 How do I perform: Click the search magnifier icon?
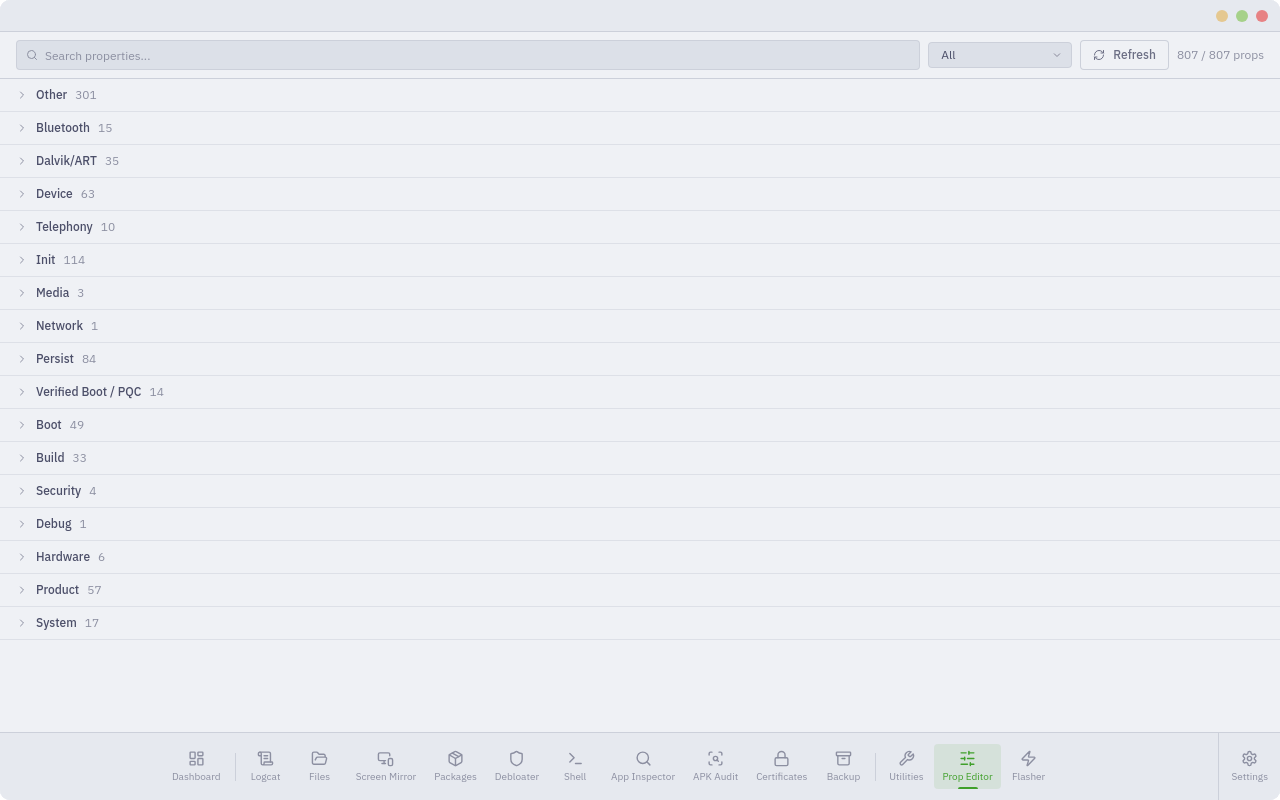click(32, 55)
